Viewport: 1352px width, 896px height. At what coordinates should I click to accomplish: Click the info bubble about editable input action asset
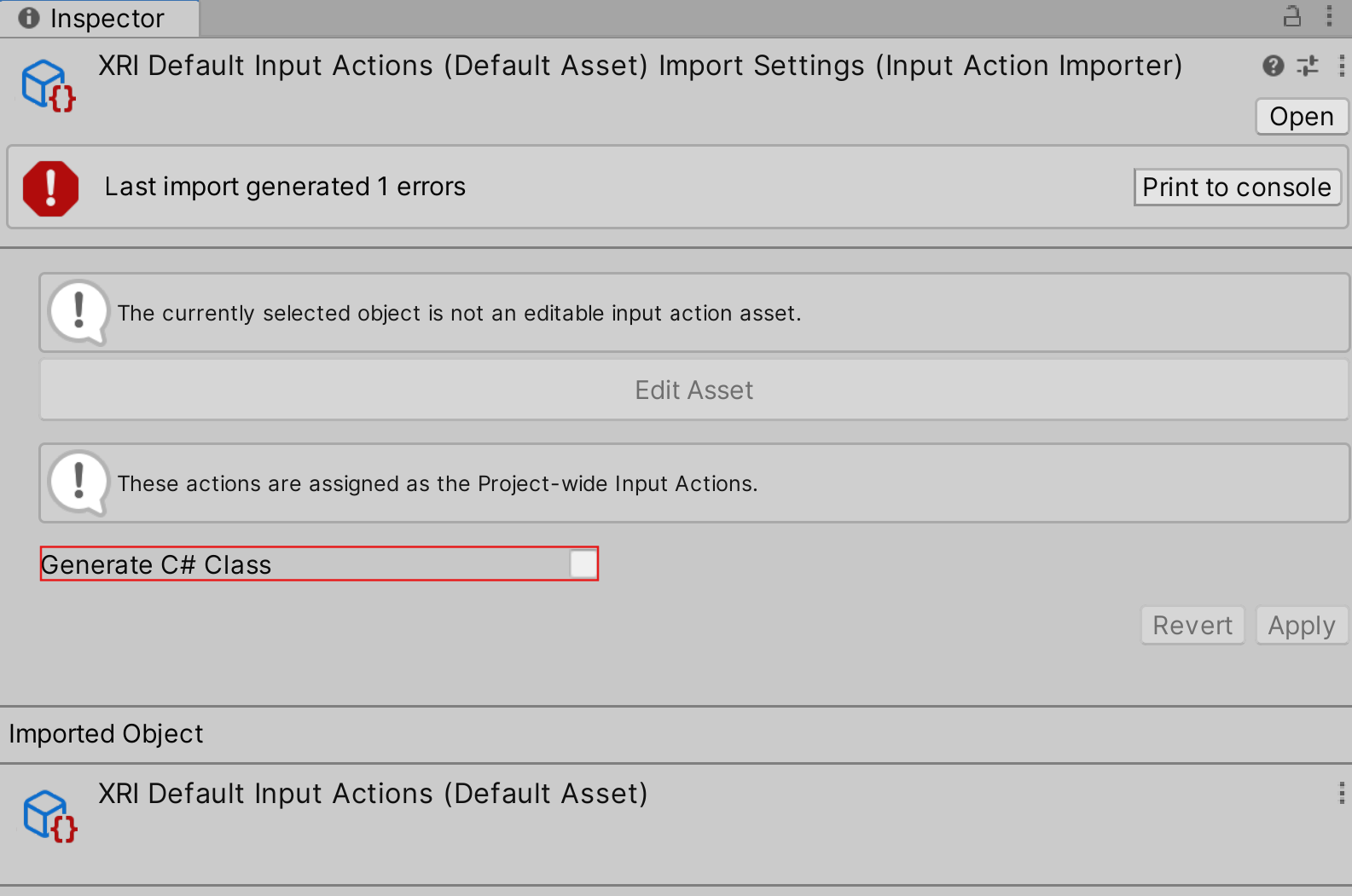[78, 311]
